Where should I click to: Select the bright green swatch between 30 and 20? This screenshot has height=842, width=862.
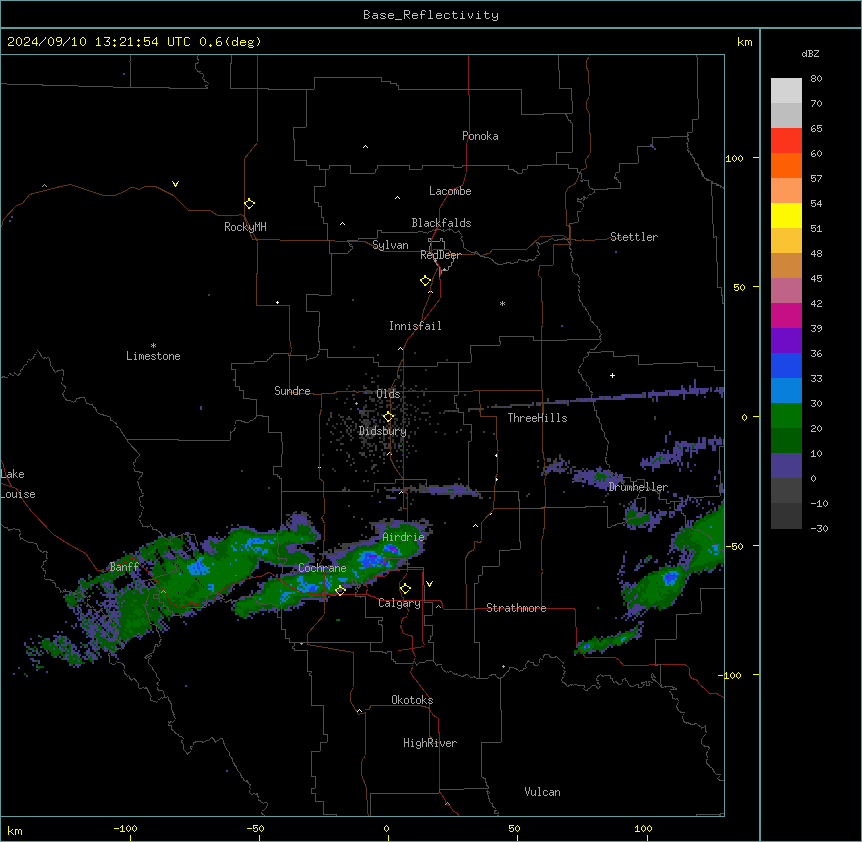click(786, 416)
